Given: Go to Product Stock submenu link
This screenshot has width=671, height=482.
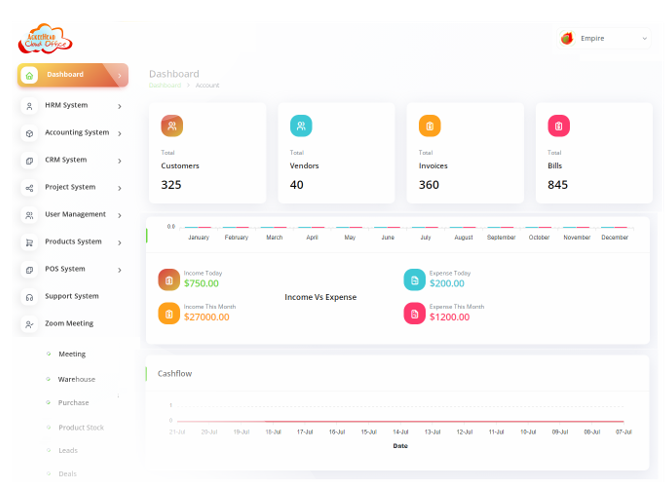Looking at the screenshot, I should click(x=81, y=428).
